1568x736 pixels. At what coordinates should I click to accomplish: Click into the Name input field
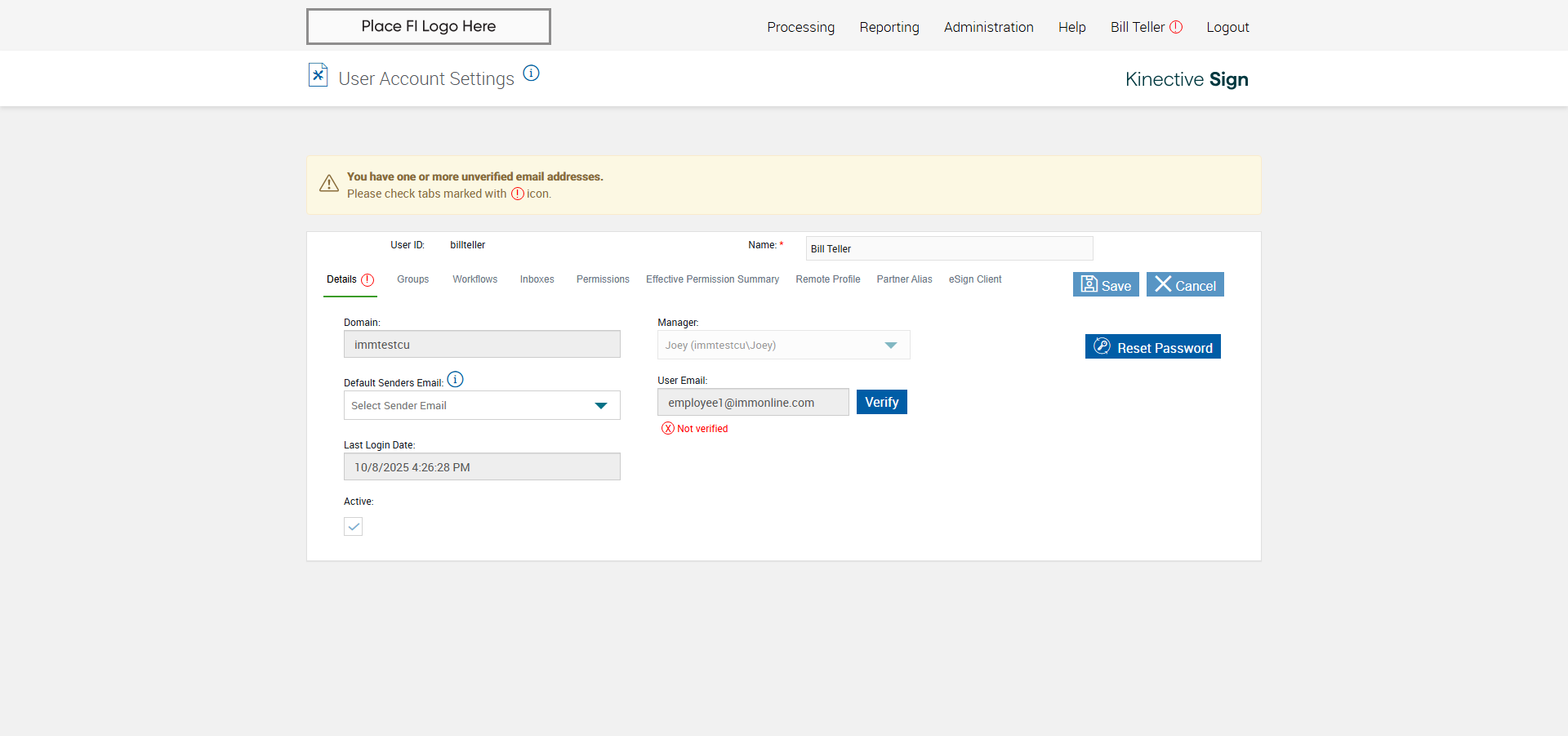pos(949,249)
